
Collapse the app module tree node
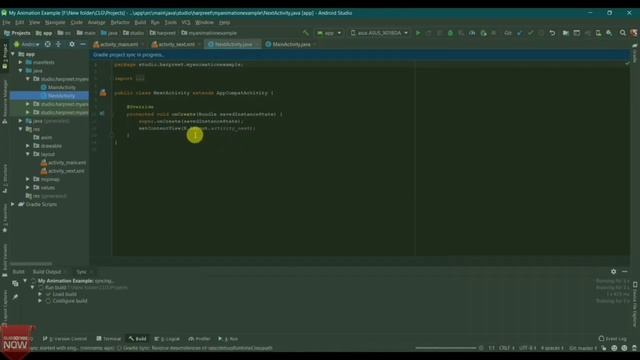click(13, 54)
